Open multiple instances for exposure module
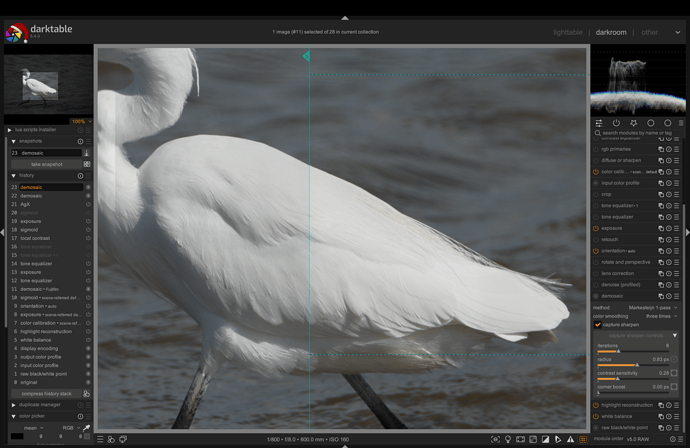690x448 pixels. click(x=661, y=228)
